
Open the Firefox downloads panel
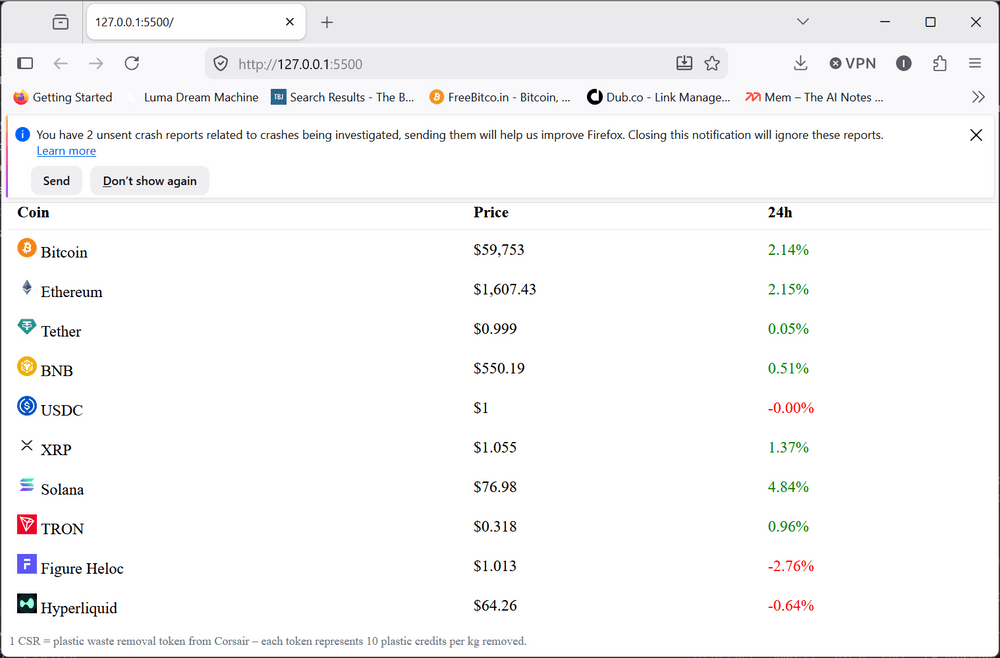(800, 63)
